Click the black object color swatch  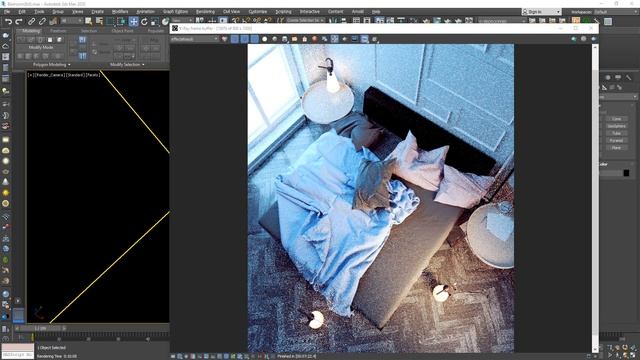[x=626, y=173]
